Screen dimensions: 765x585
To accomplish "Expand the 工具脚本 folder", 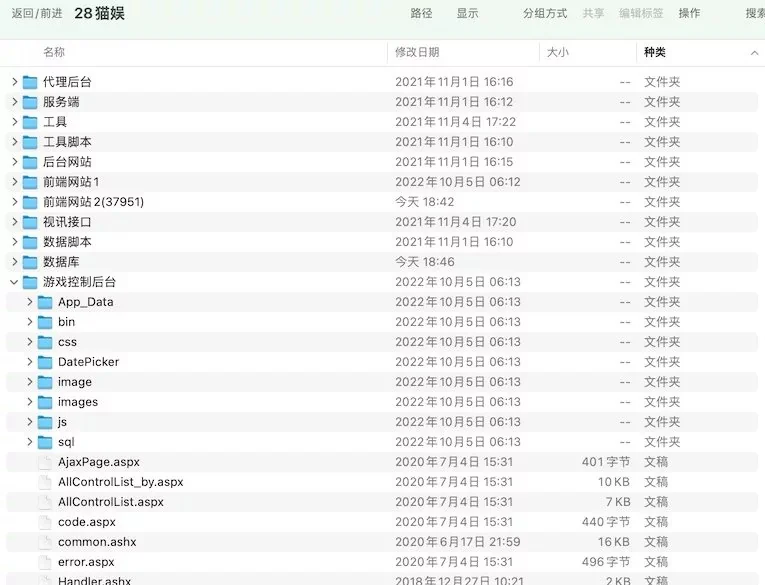I will [14, 142].
